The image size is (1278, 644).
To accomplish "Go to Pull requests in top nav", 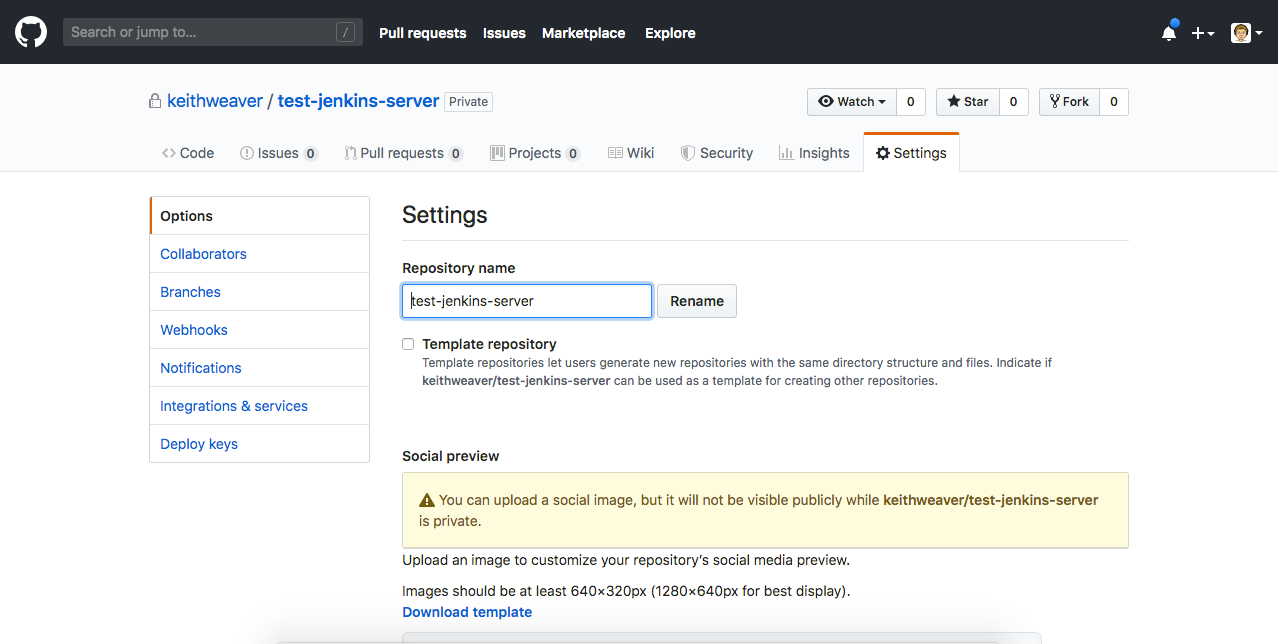I will (422, 33).
